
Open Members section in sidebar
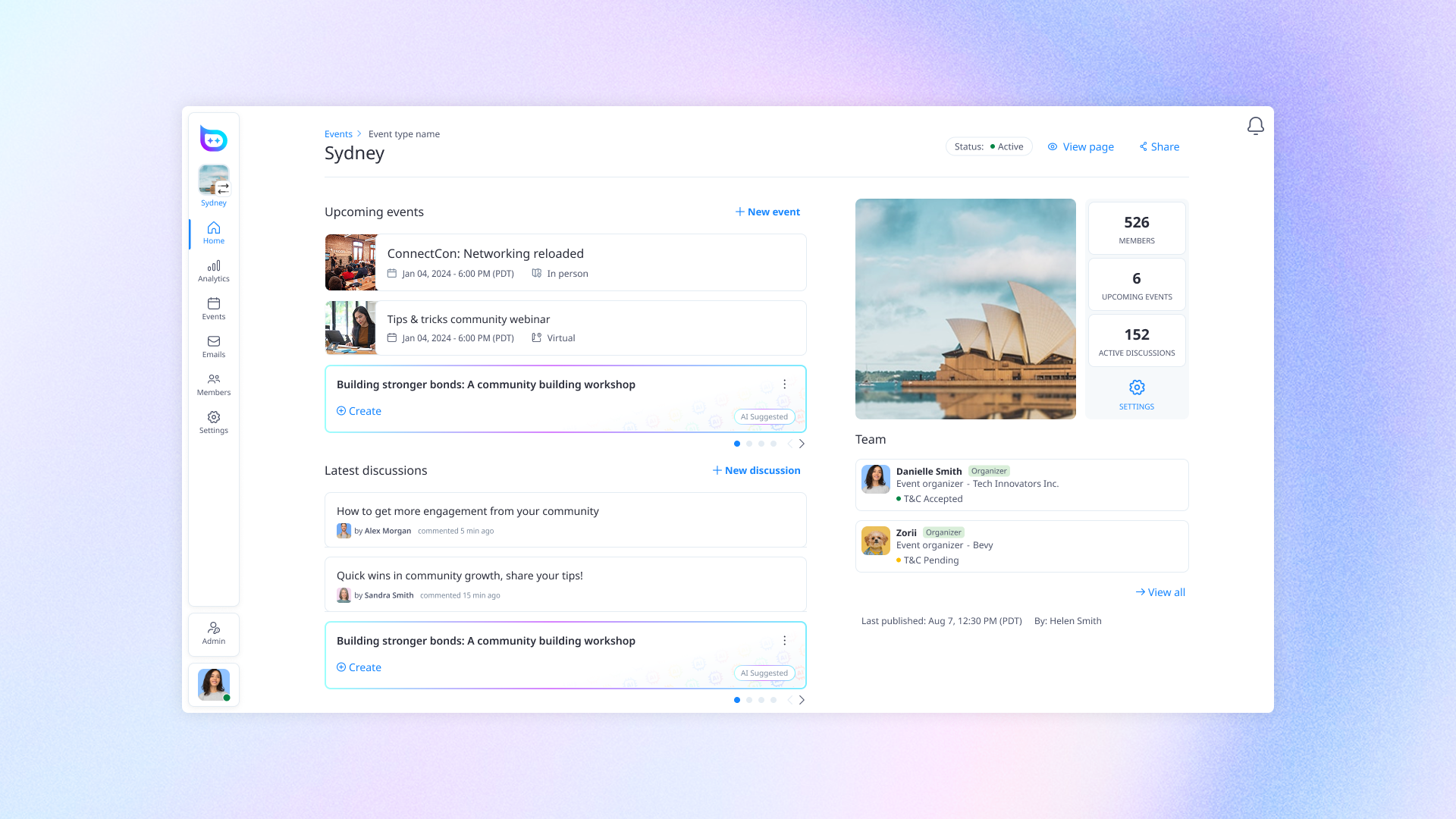(214, 384)
